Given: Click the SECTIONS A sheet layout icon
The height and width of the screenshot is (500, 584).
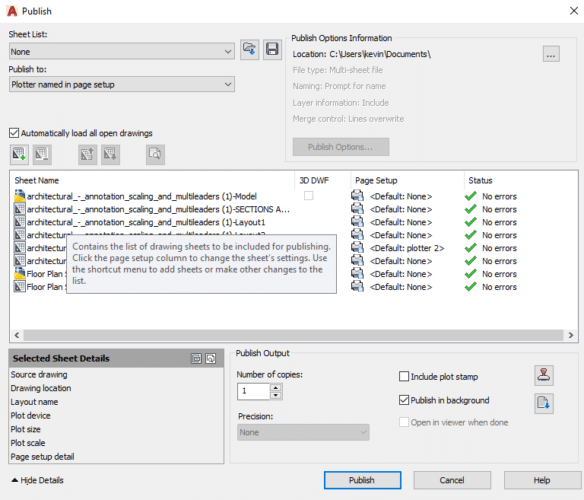Looking at the screenshot, I should (x=19, y=209).
